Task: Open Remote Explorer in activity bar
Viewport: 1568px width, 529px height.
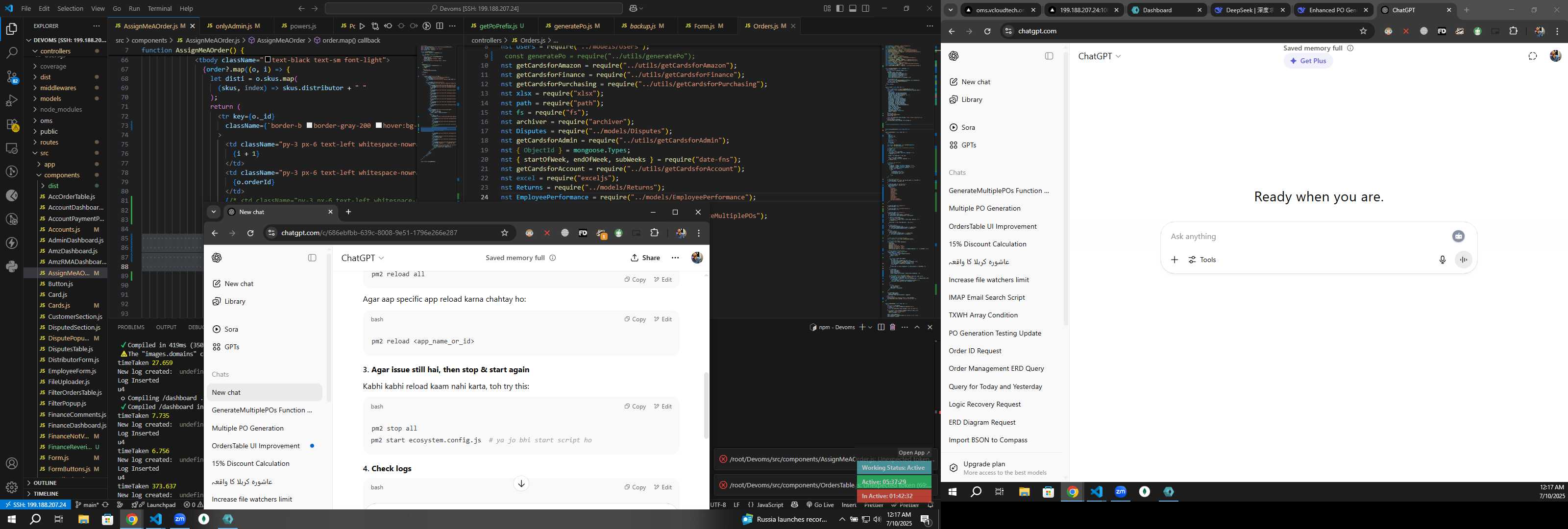Action: pyautogui.click(x=12, y=148)
